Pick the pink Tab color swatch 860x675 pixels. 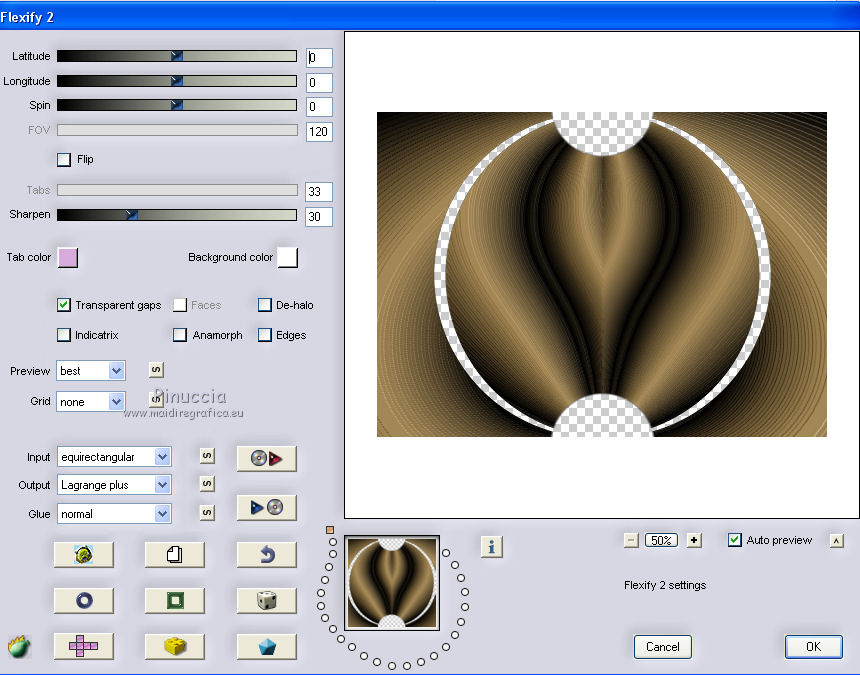[x=67, y=258]
